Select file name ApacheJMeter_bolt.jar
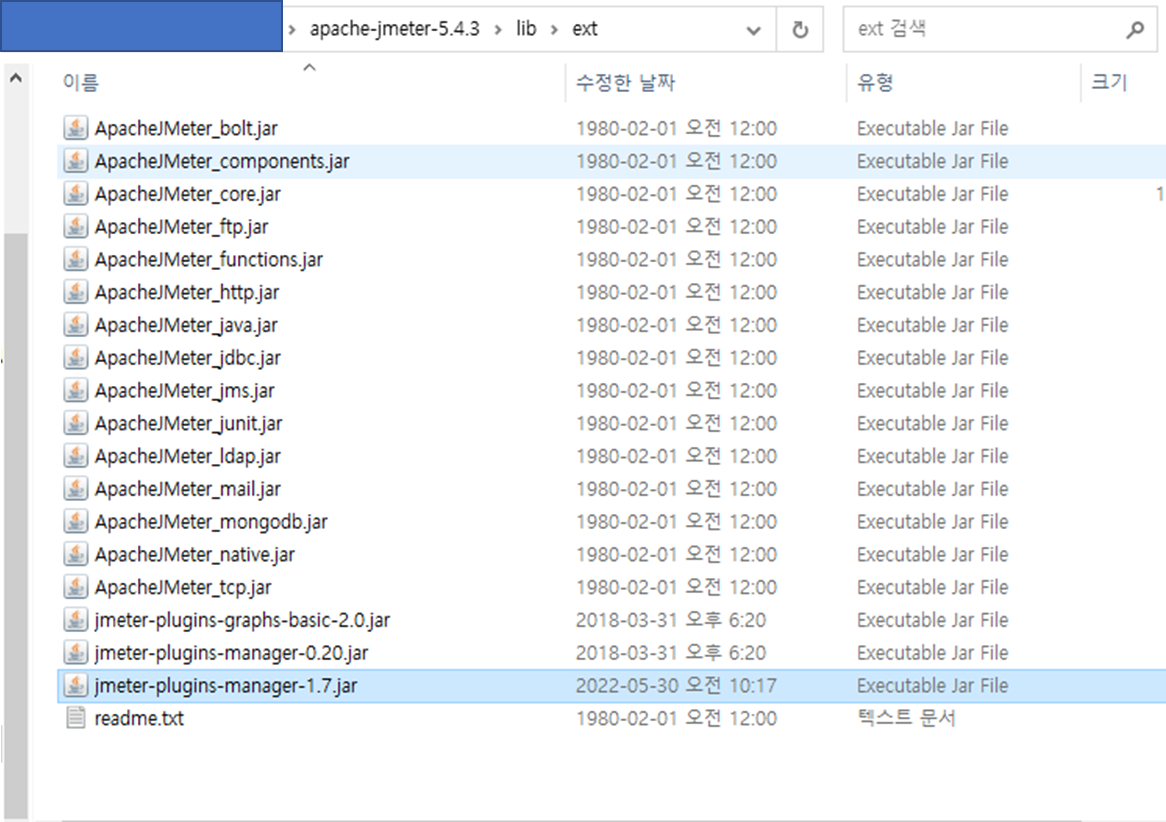 pos(186,128)
